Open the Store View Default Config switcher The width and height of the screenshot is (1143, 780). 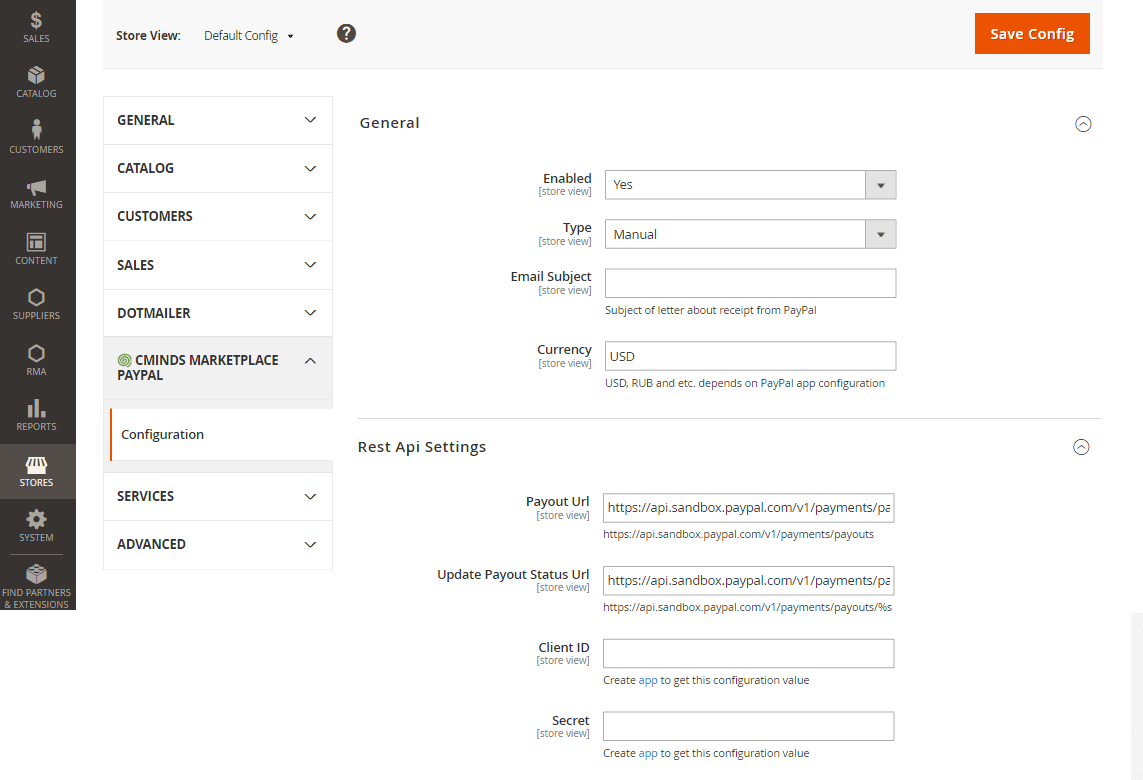click(x=249, y=36)
